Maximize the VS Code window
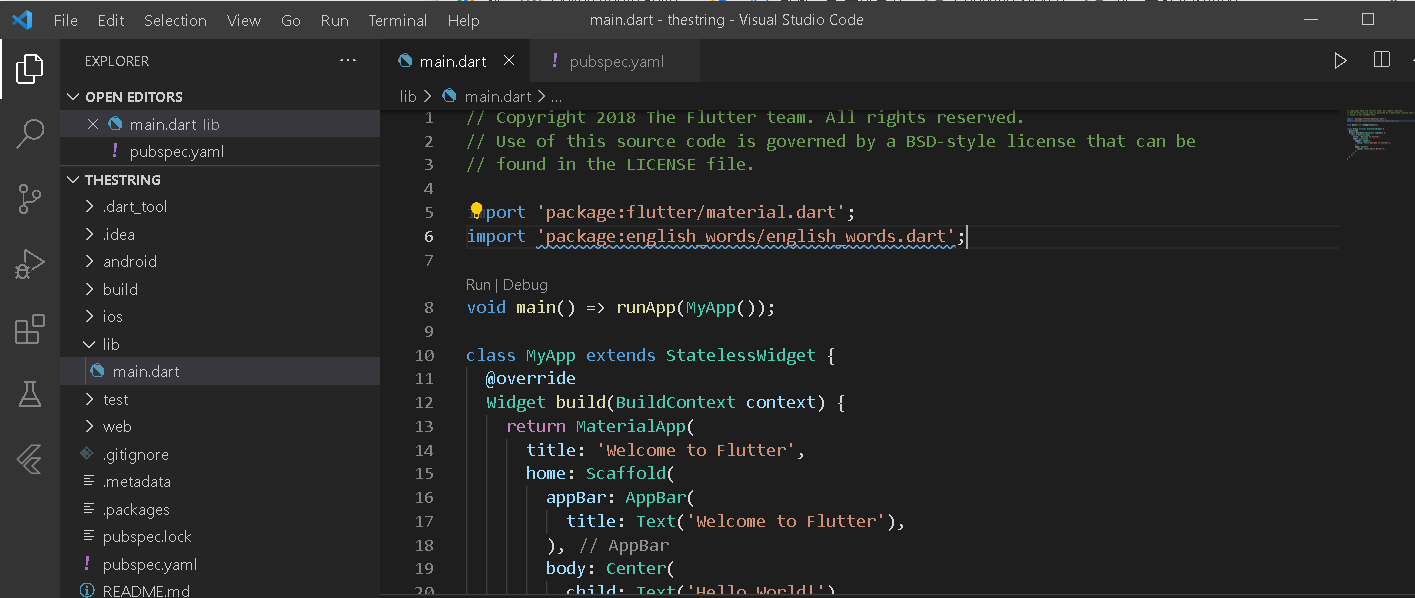The height and width of the screenshot is (598, 1415). (x=1368, y=20)
